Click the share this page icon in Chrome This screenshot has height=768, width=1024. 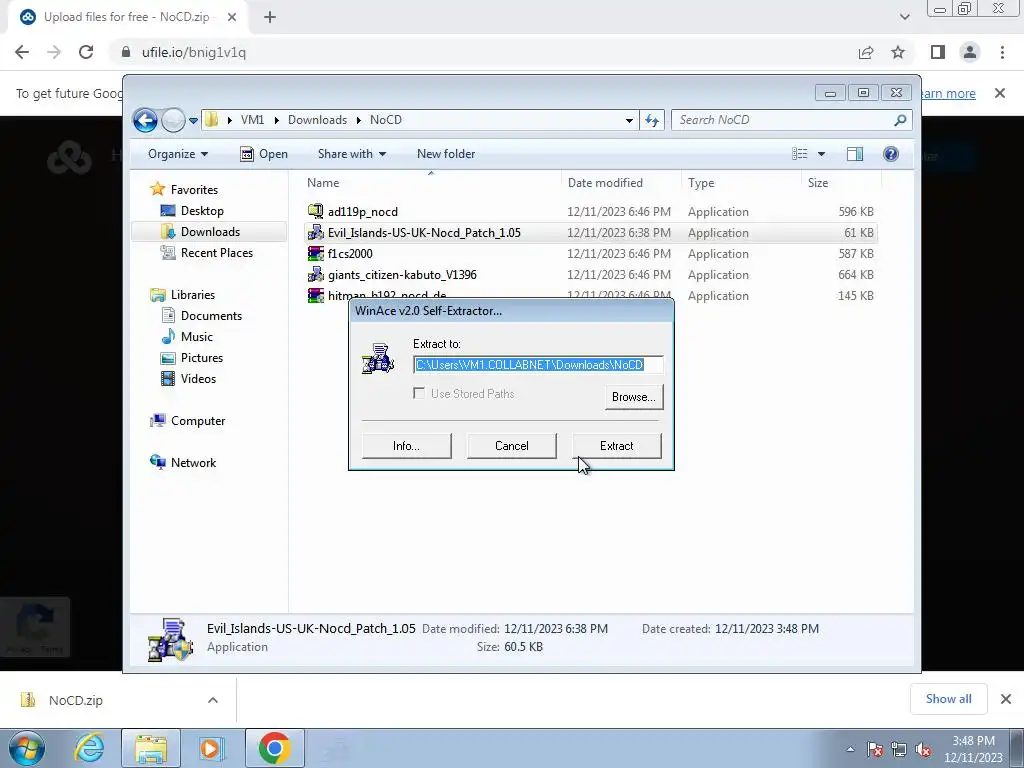click(x=866, y=52)
